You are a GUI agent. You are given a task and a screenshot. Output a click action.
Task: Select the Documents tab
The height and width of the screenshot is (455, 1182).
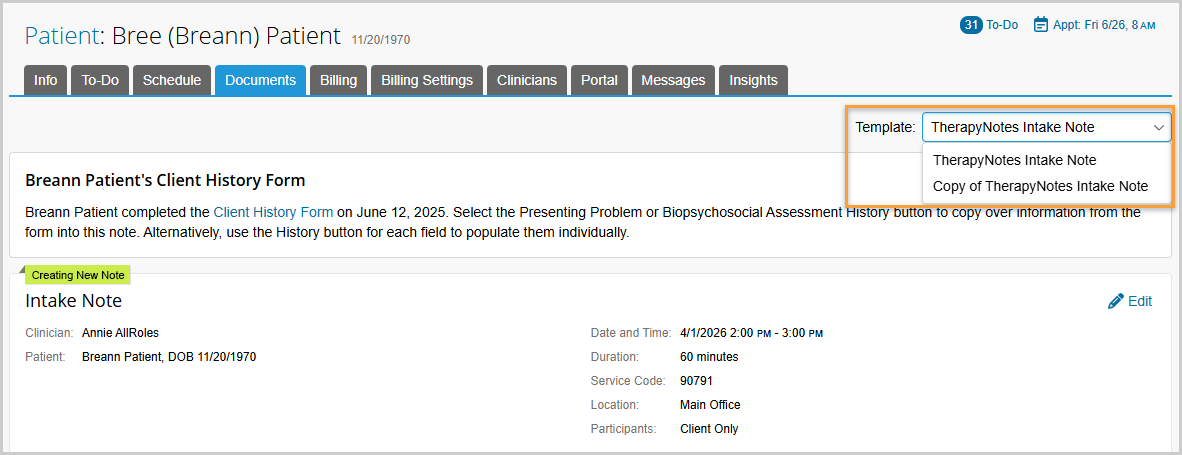[260, 81]
